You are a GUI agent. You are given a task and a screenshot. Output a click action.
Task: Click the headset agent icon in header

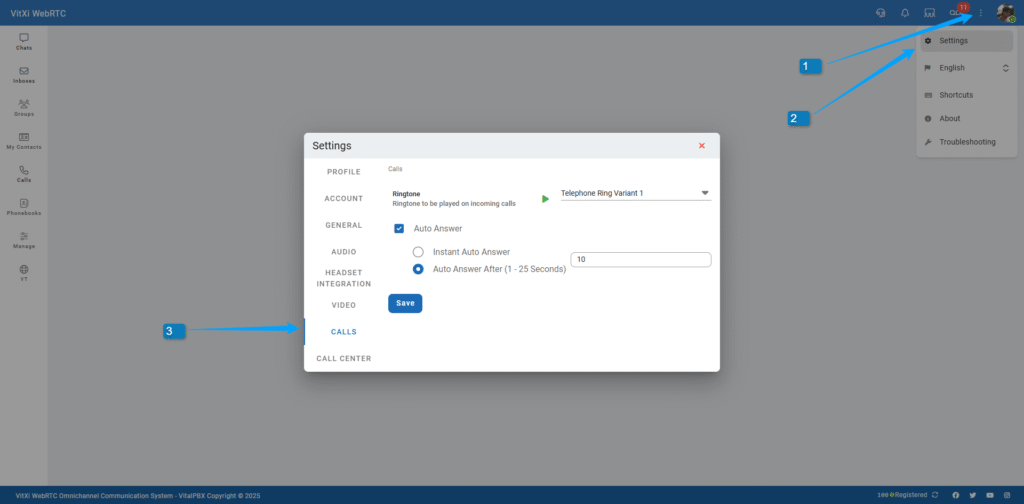coord(880,13)
